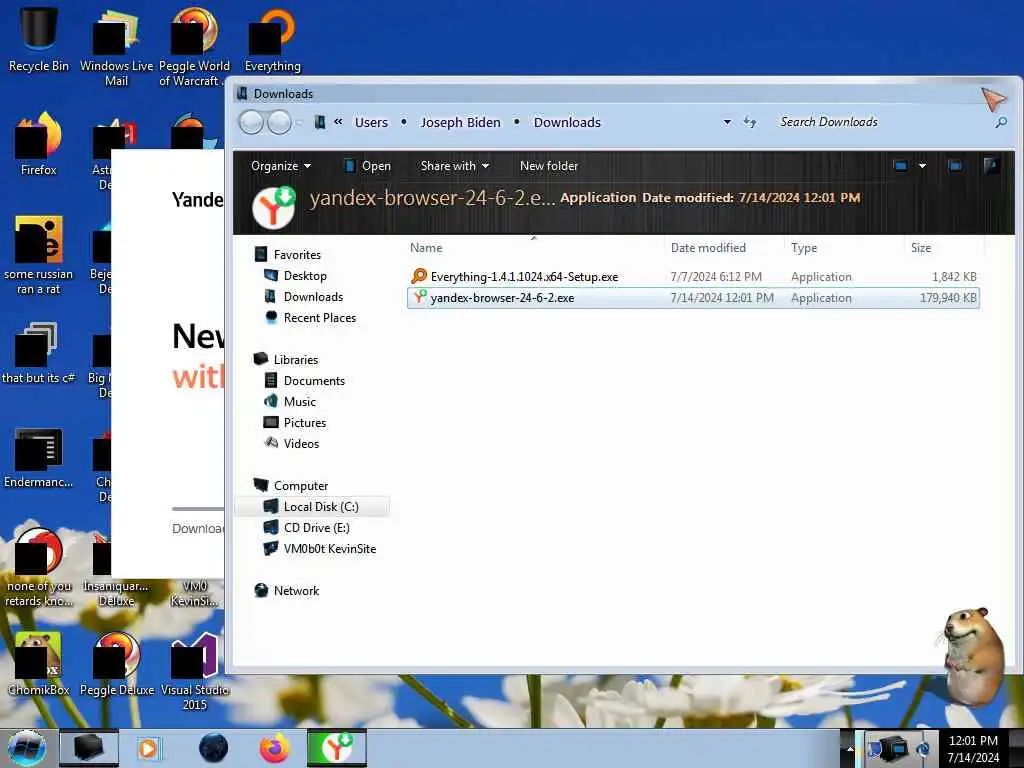Click Open in the command bar
The width and height of the screenshot is (1024, 768).
pos(368,166)
